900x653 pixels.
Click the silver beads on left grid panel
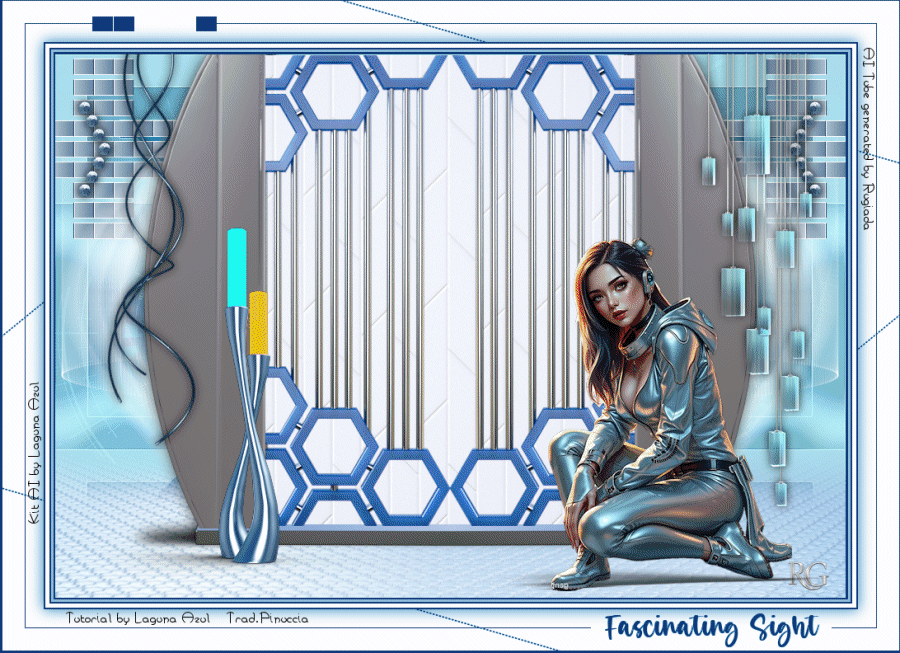tap(93, 149)
